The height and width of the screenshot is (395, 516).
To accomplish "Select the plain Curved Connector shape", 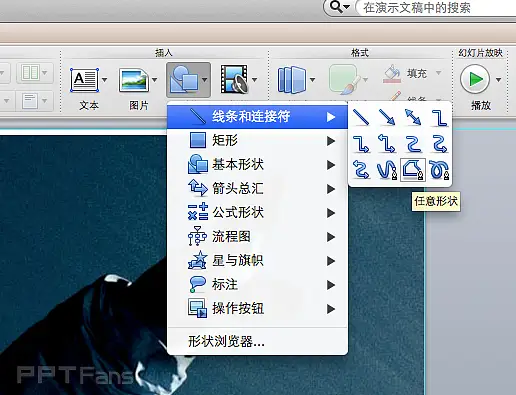I will [413, 144].
